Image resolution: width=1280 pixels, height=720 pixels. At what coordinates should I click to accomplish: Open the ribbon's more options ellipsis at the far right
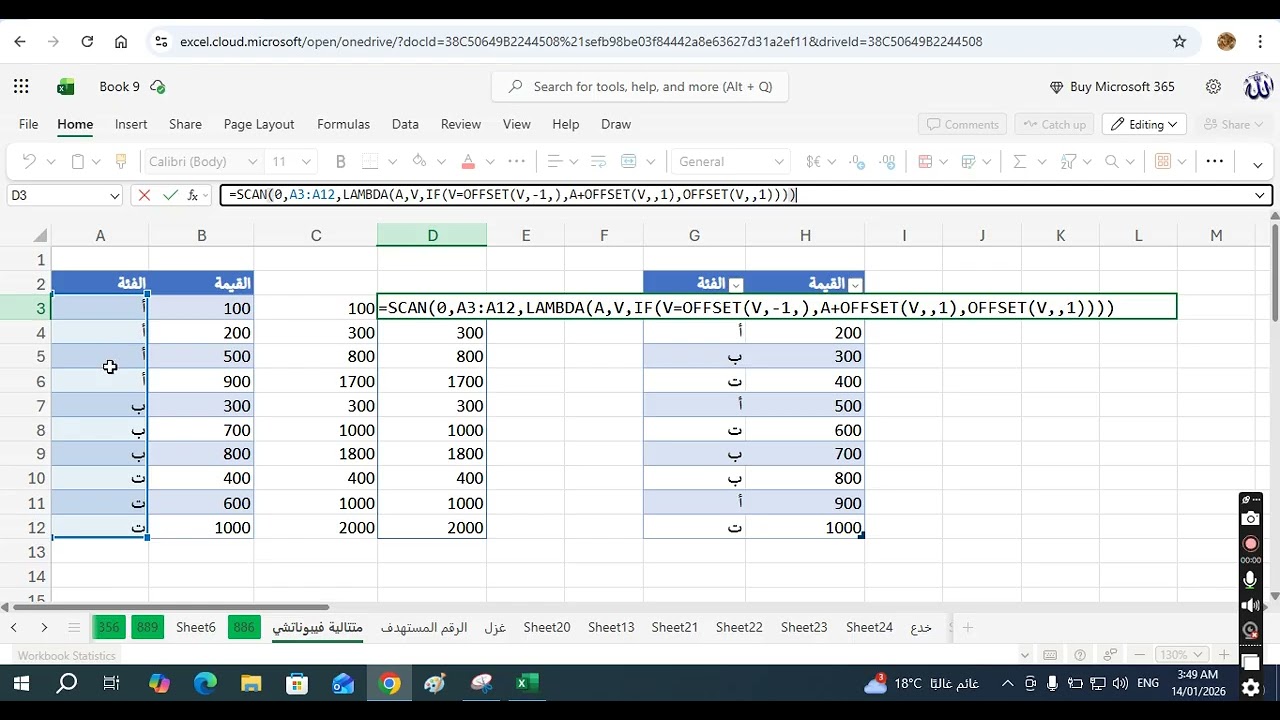pos(1214,161)
